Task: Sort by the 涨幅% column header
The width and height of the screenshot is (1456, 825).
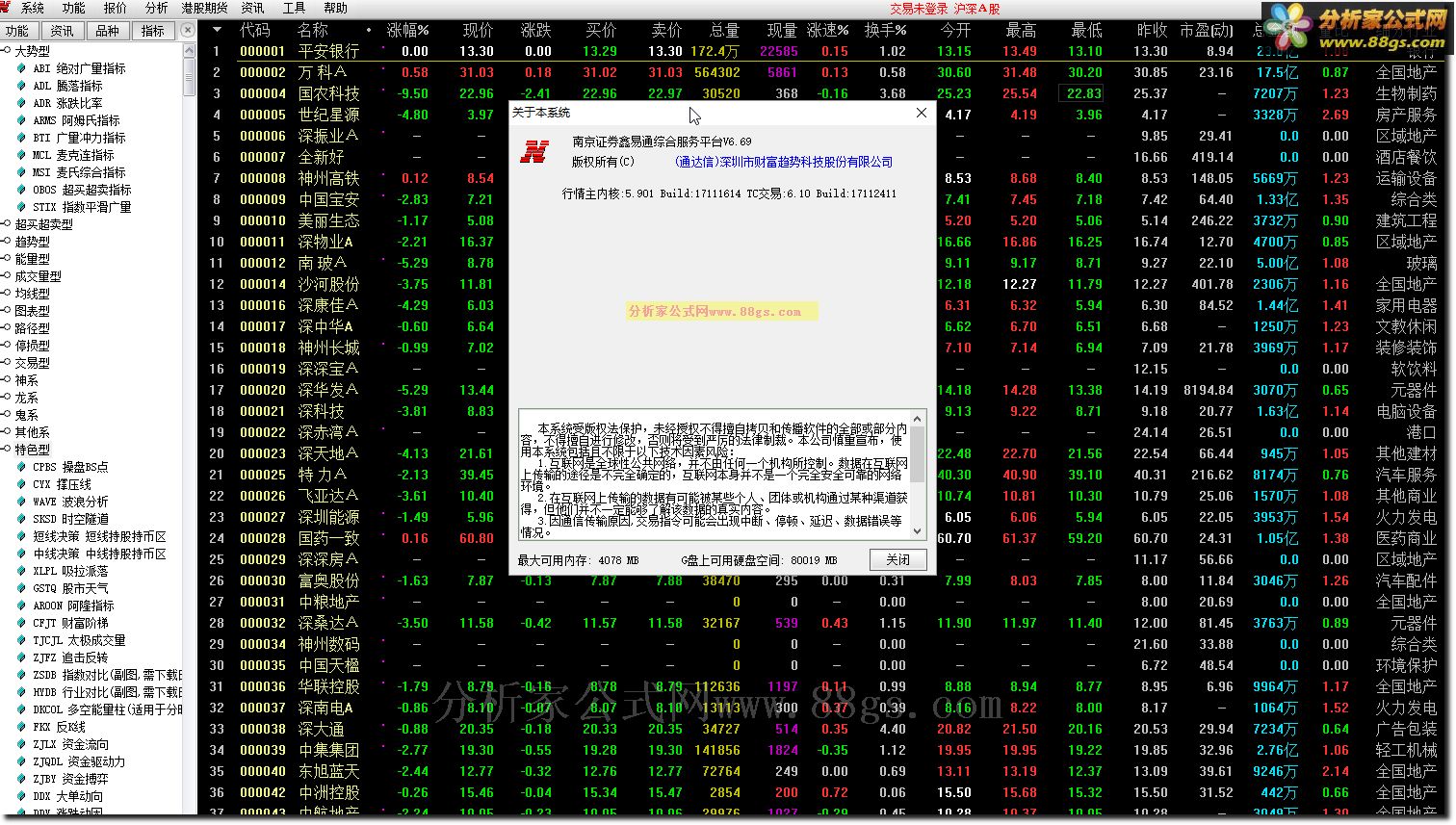Action: coord(407,31)
